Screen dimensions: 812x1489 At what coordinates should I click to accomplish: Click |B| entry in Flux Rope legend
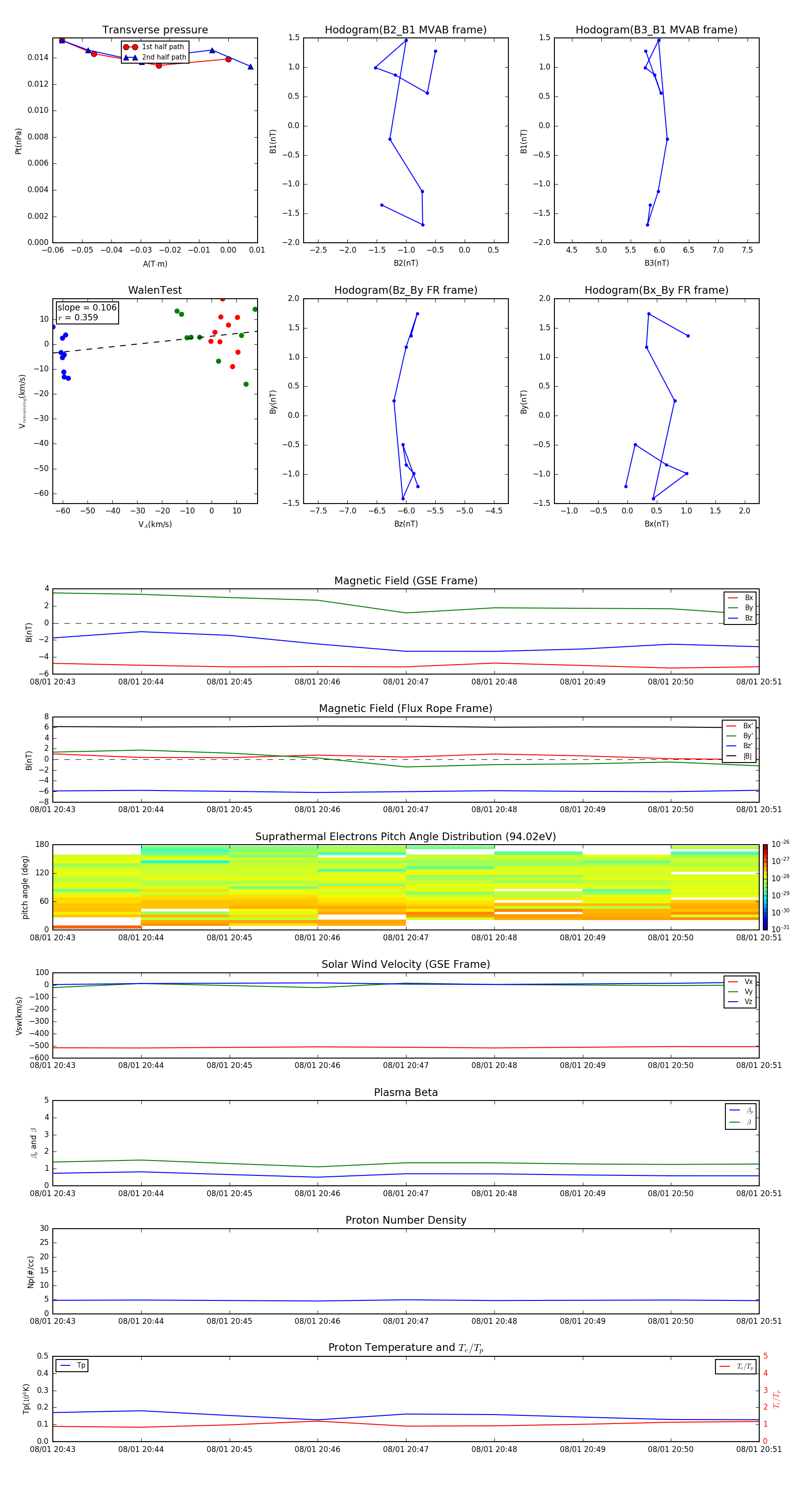tap(739, 756)
